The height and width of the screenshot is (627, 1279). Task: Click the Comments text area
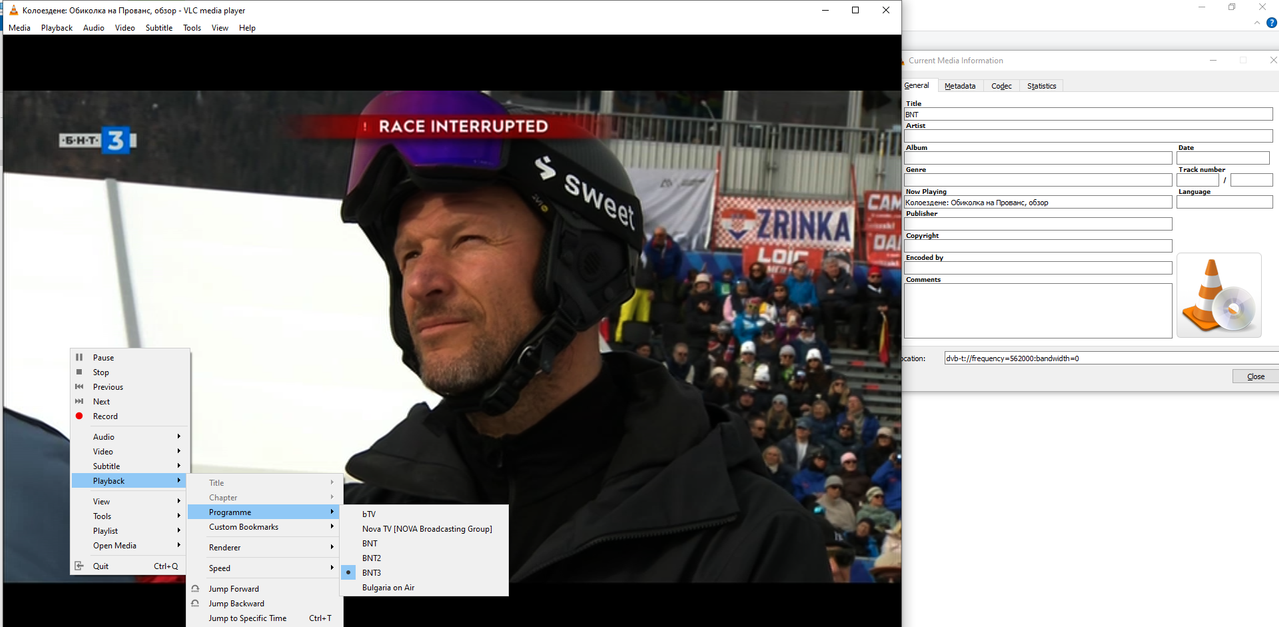(x=1038, y=311)
